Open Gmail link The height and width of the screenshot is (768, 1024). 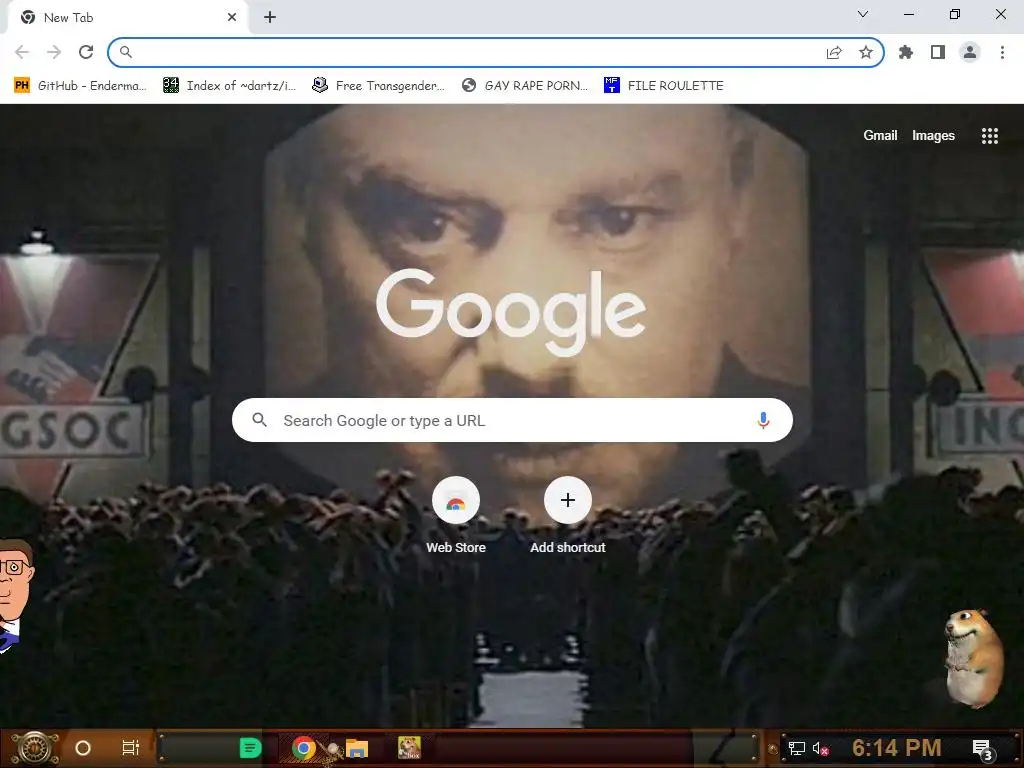pos(880,135)
